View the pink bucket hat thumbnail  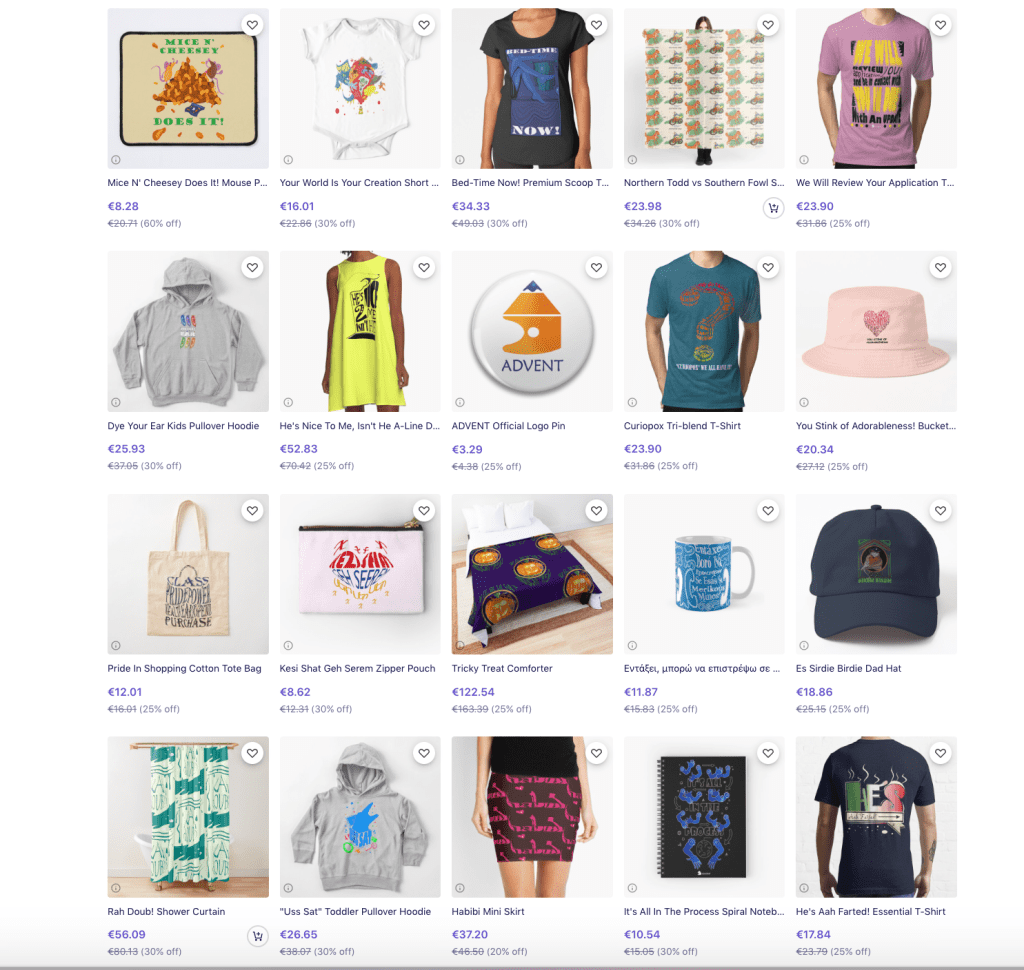(876, 331)
